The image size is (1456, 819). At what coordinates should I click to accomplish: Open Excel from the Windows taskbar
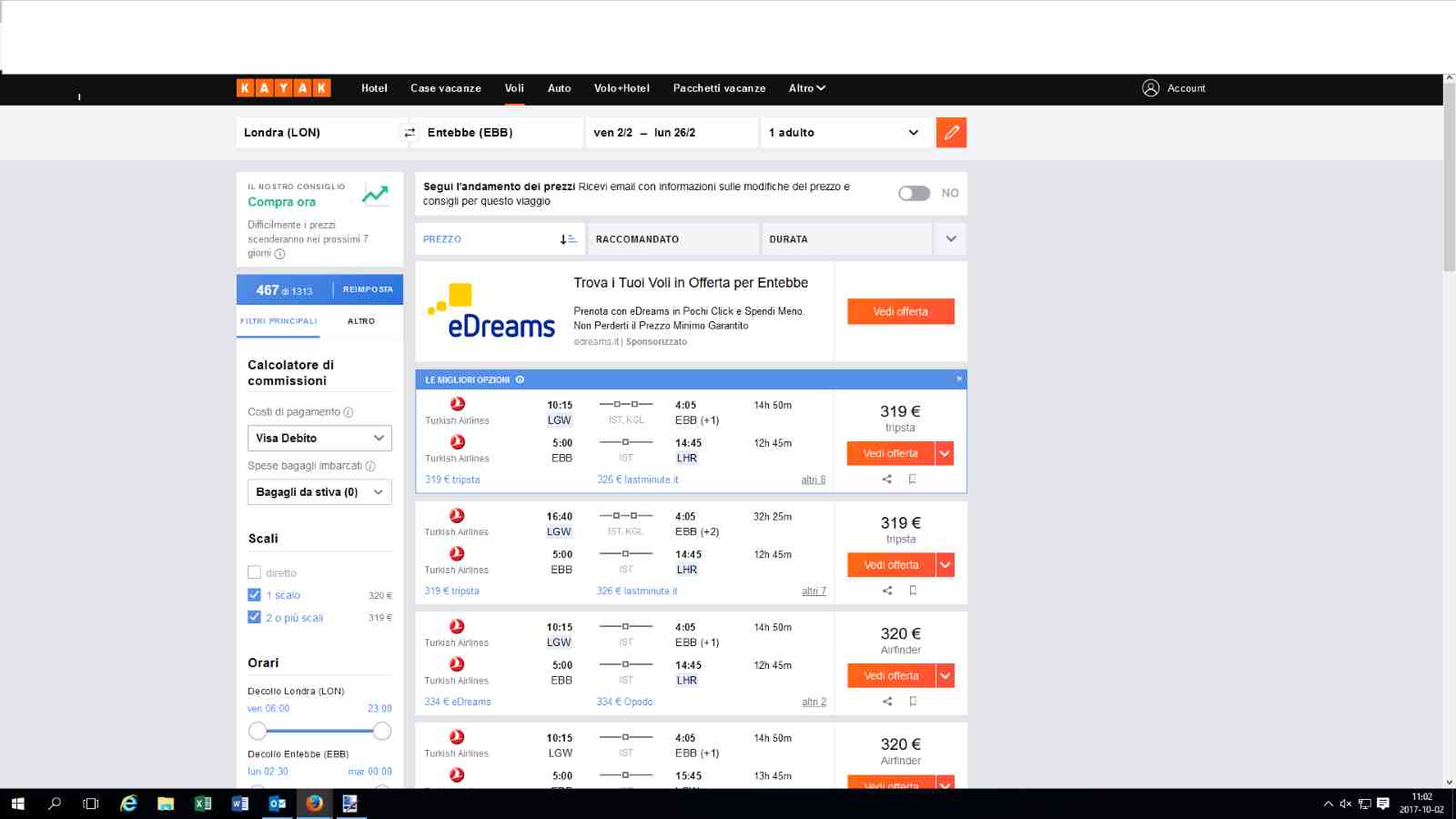[x=203, y=804]
